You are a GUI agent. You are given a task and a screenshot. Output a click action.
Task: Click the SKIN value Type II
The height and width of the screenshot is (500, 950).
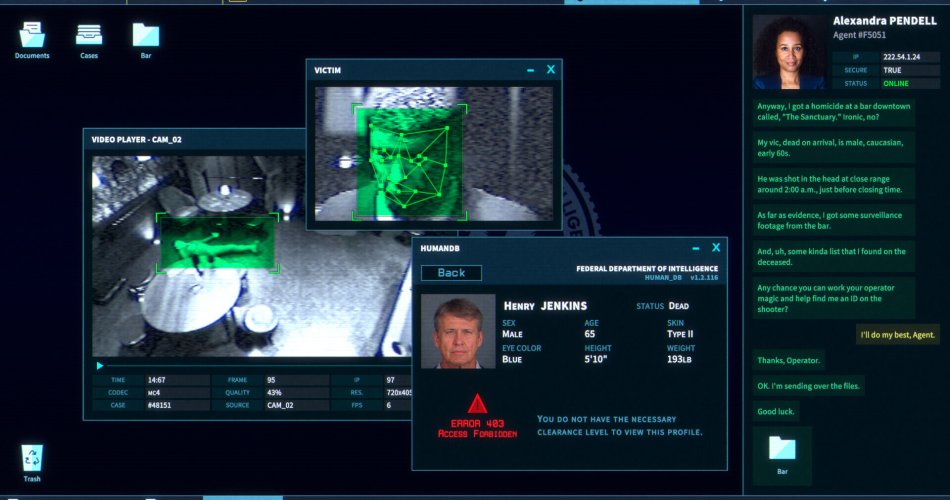[x=680, y=334]
